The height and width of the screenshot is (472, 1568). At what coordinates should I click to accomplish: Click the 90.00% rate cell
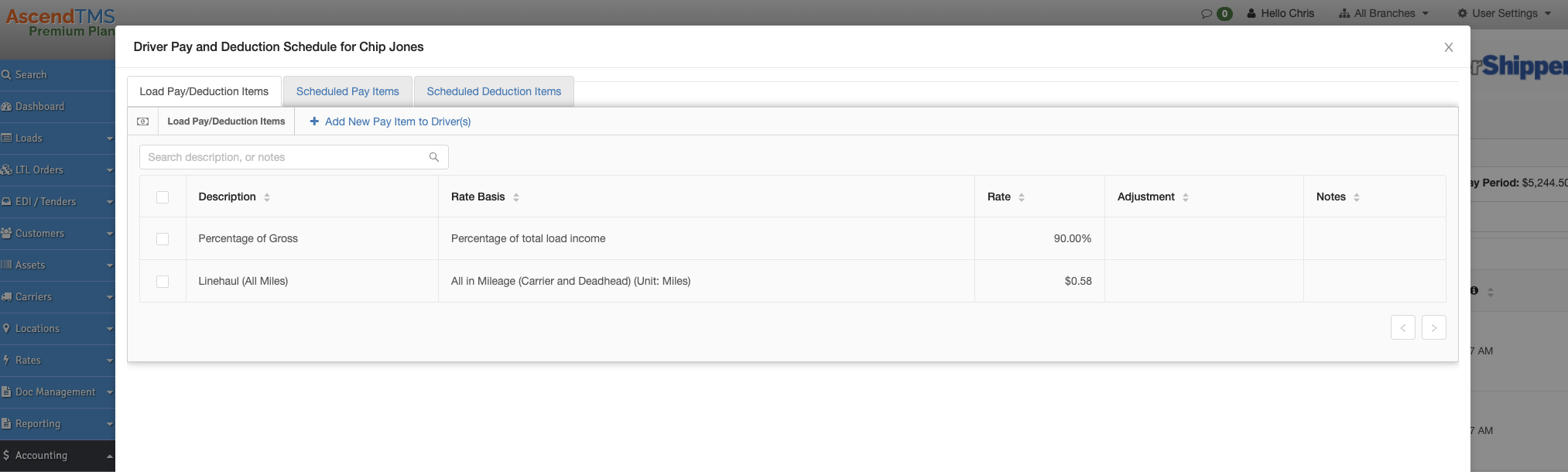(x=1039, y=238)
